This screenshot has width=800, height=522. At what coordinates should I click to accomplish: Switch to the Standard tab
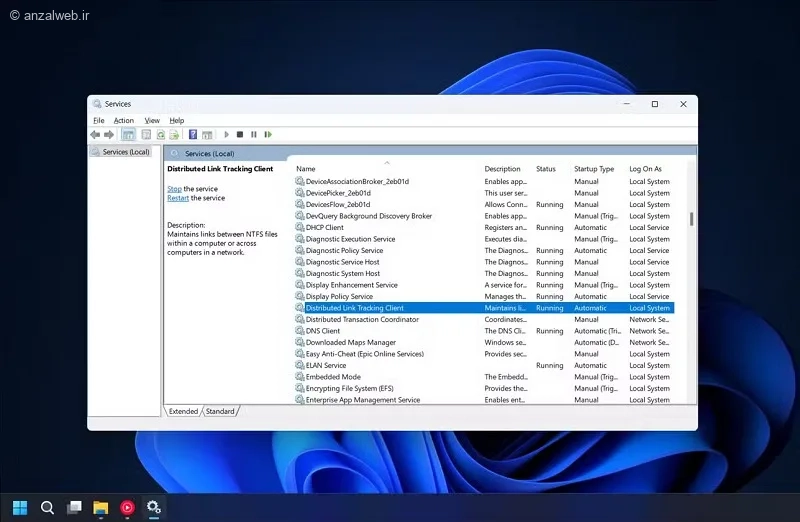point(220,411)
